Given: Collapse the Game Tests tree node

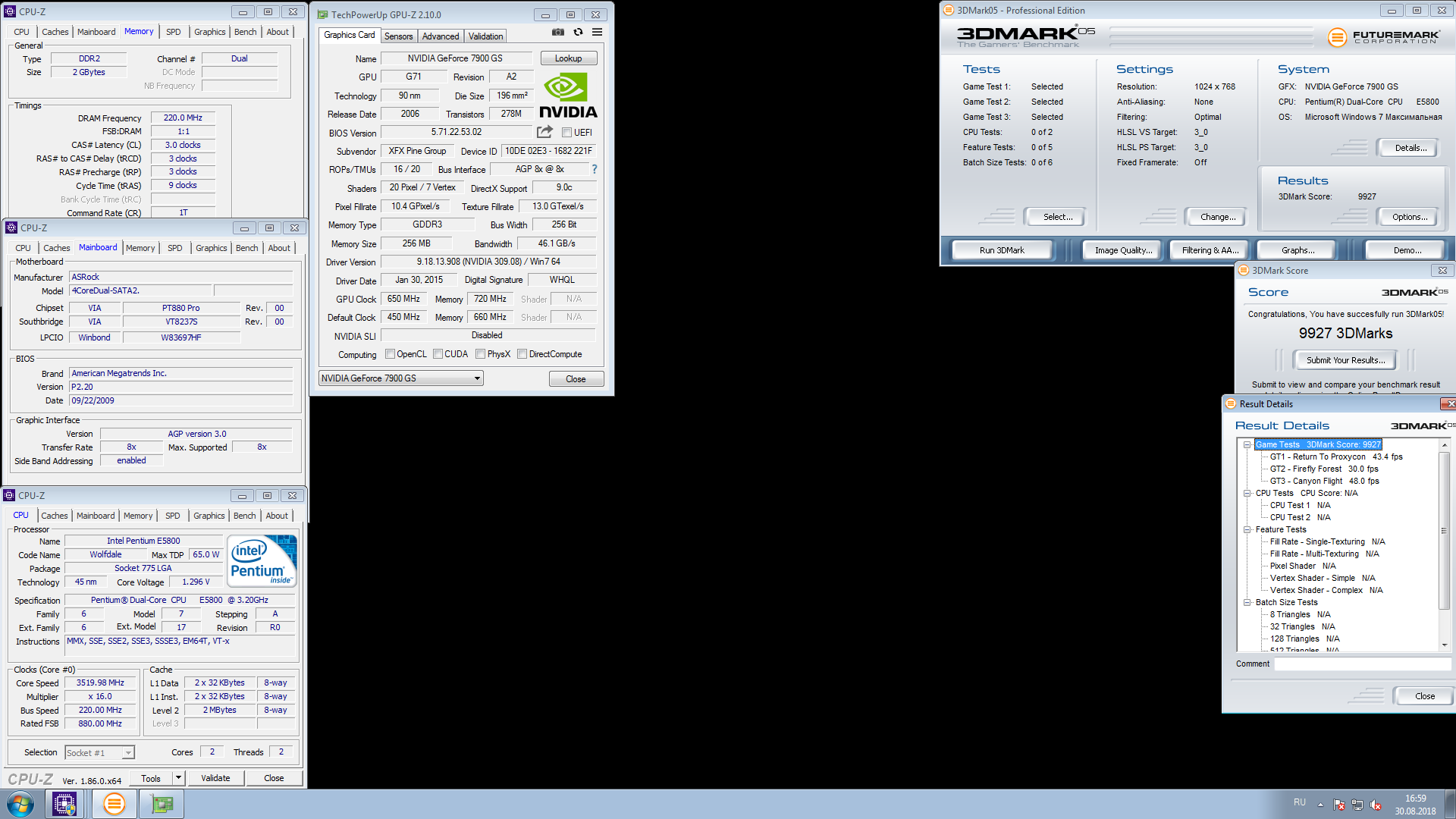Looking at the screenshot, I should 1247,444.
